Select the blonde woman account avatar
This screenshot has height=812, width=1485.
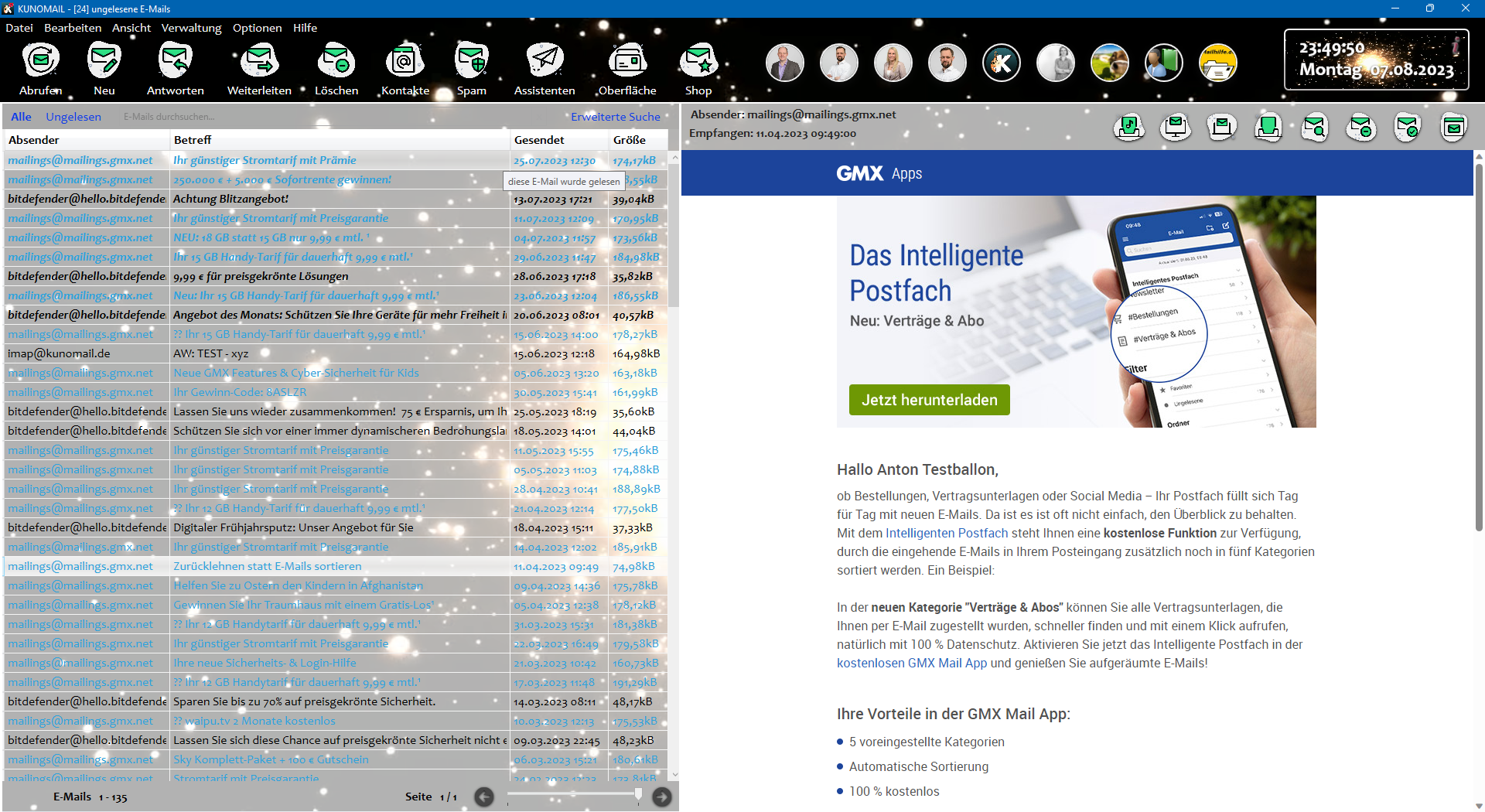[893, 63]
